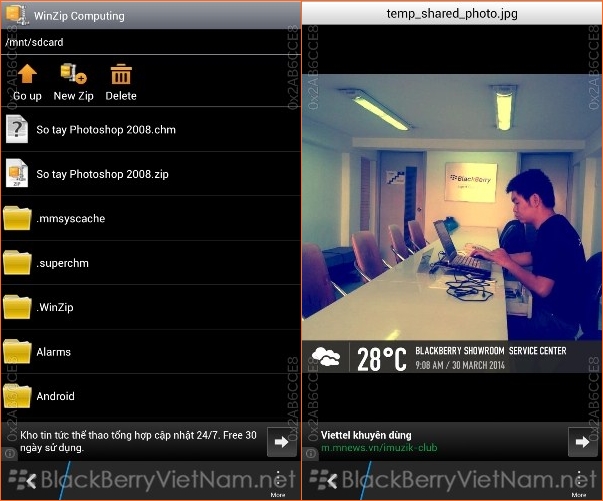Tap the temp_shared_photo.jpg title
The width and height of the screenshot is (603, 501).
[452, 13]
